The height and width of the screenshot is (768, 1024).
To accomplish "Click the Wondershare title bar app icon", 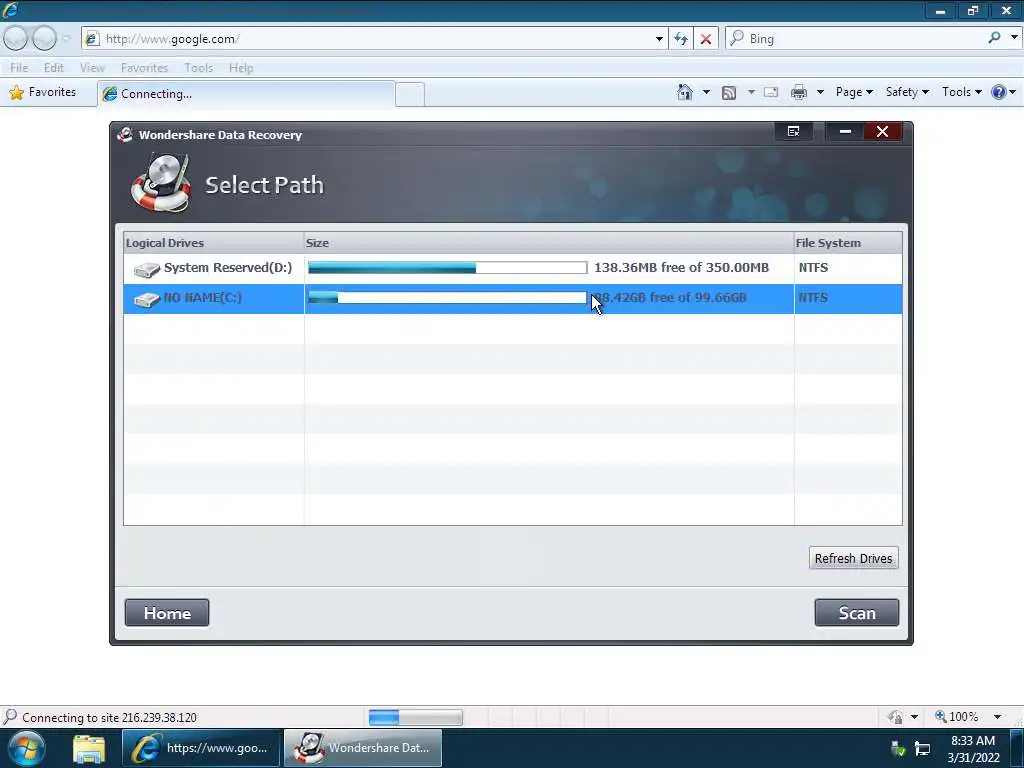I will point(125,135).
